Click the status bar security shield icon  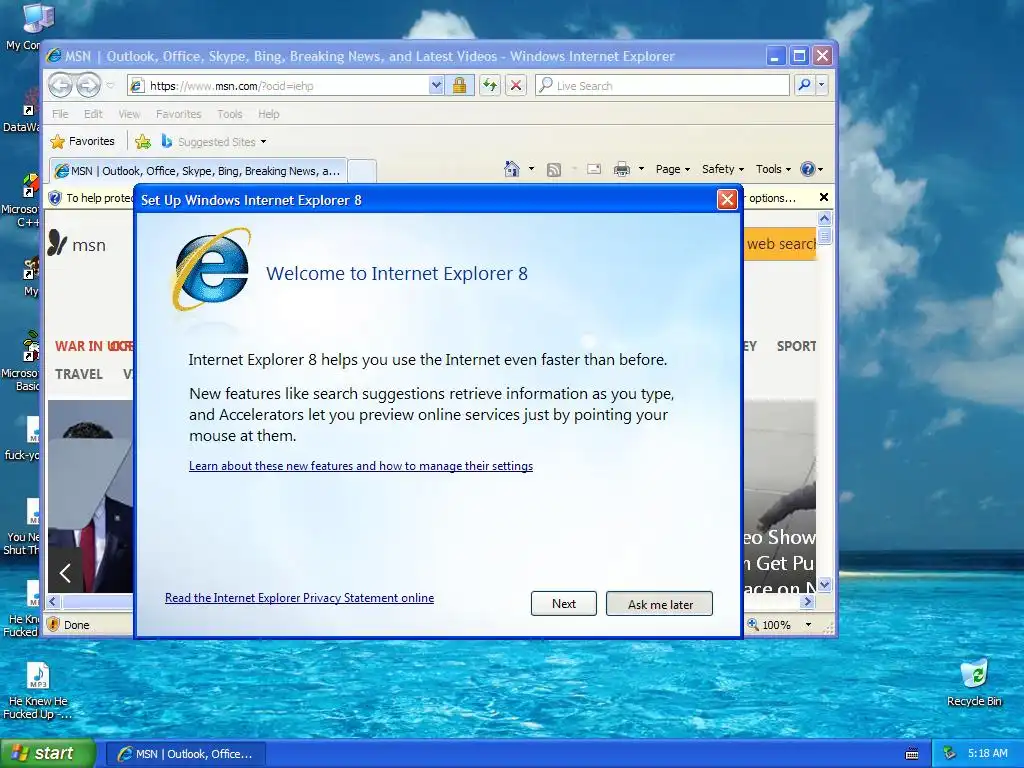tap(54, 624)
